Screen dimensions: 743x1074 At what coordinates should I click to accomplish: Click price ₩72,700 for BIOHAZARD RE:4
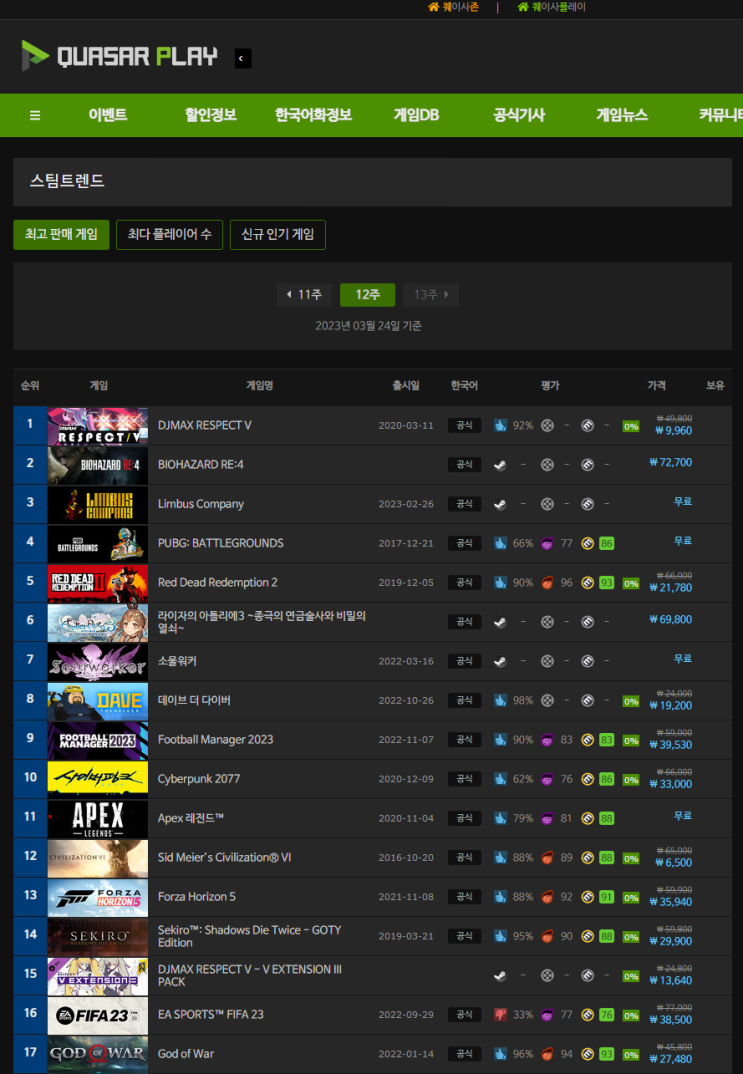[670, 463]
